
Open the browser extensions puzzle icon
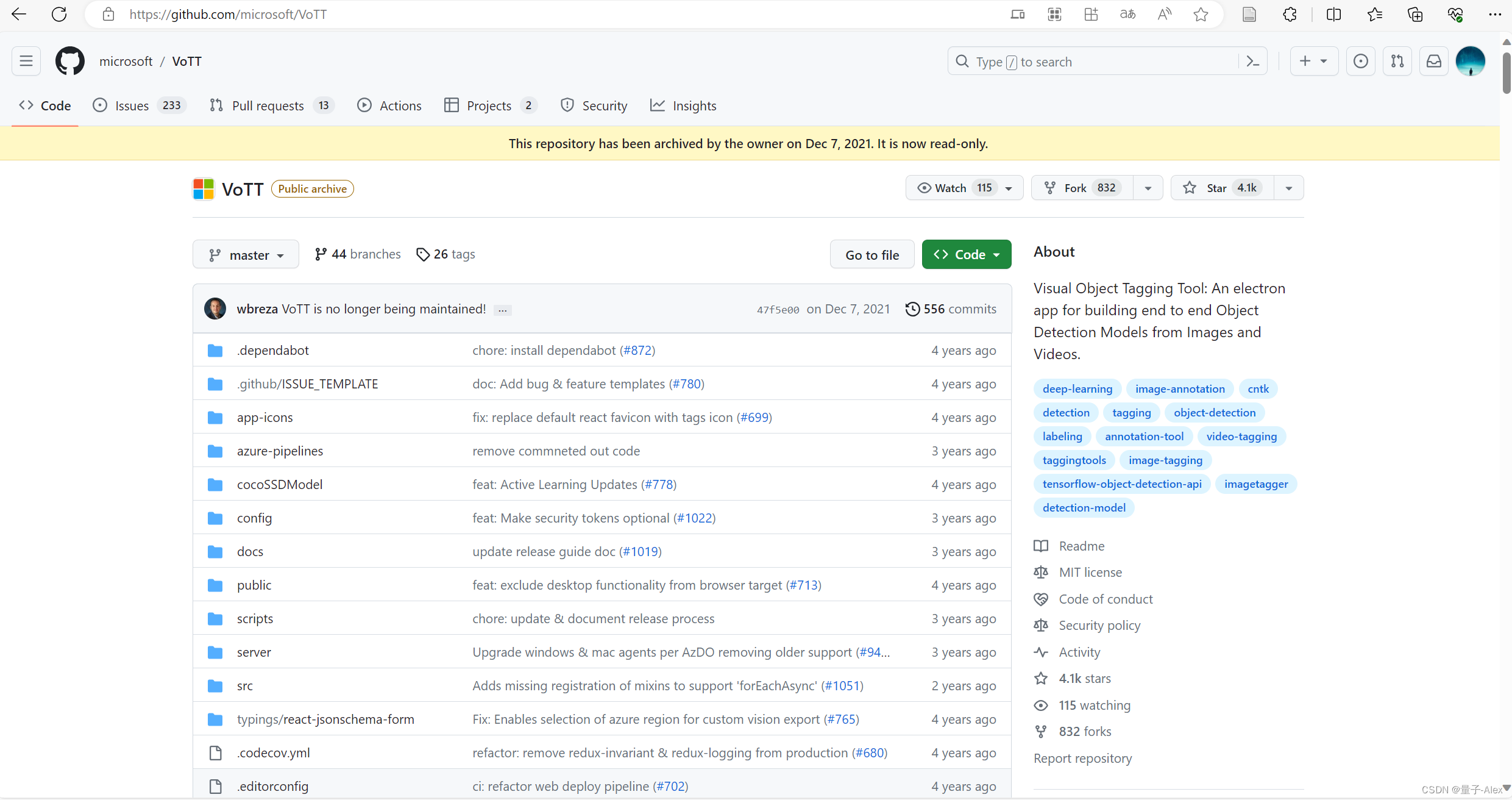click(x=1290, y=14)
